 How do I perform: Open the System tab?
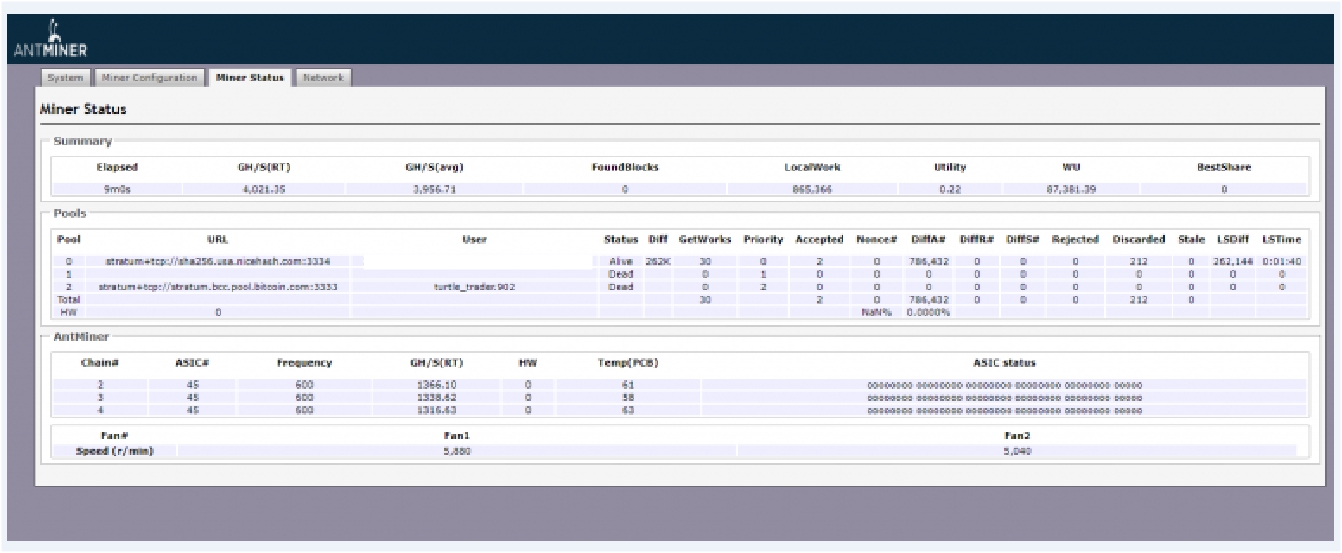tap(65, 78)
